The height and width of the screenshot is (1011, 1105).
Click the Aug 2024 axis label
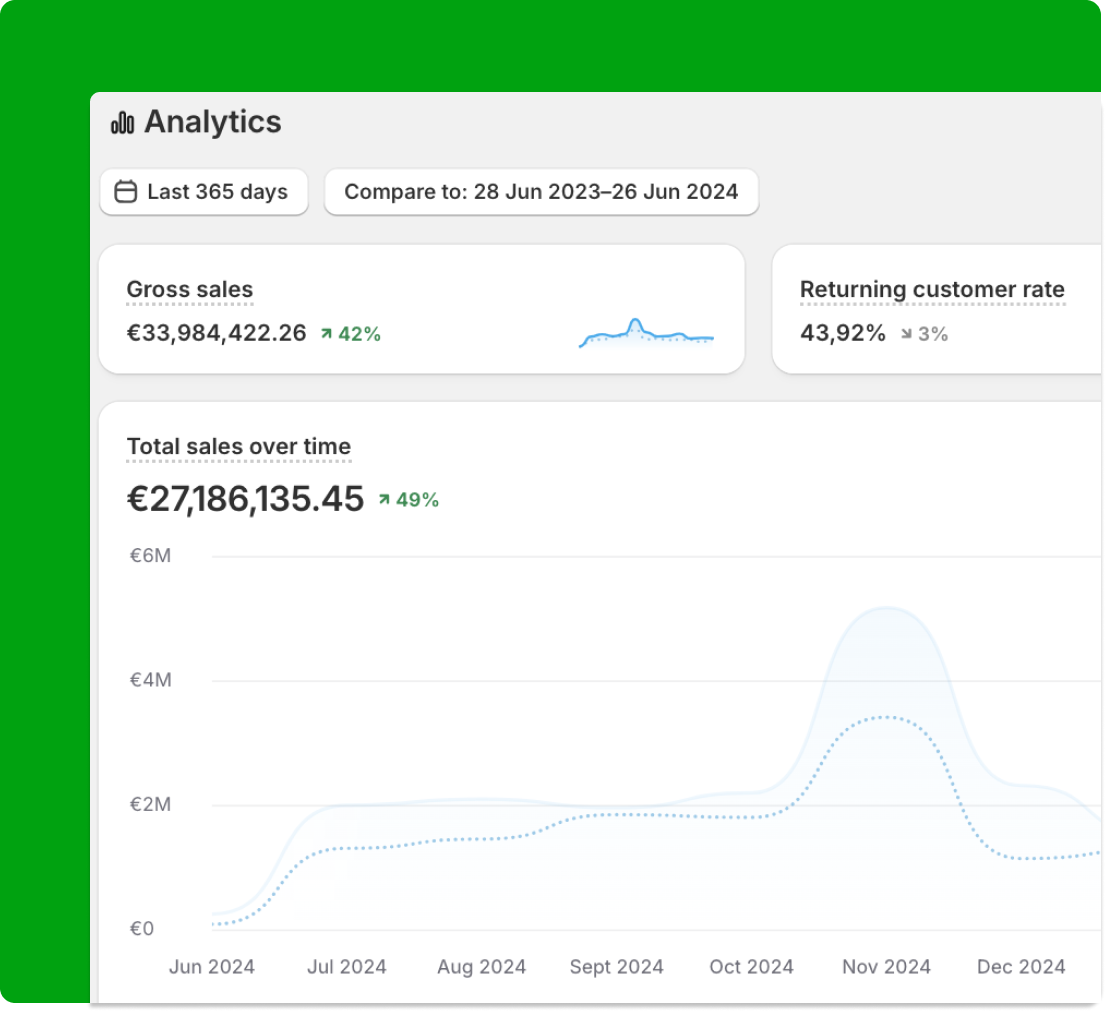481,967
